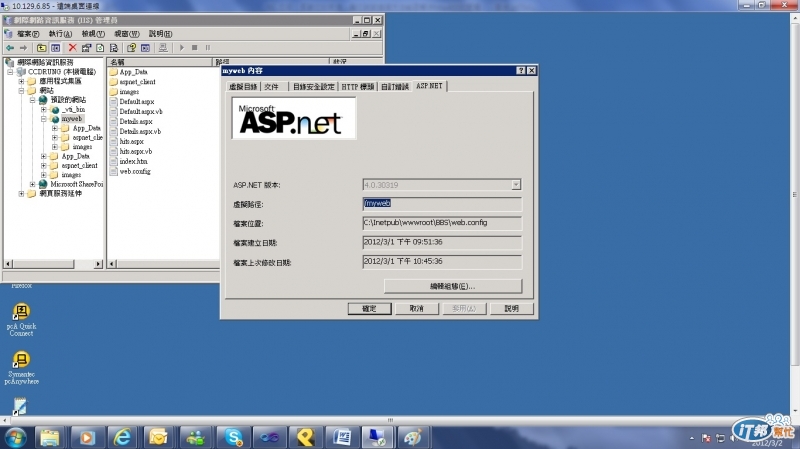
Task: Open Microsoft Word from the taskbar
Action: (x=342, y=438)
